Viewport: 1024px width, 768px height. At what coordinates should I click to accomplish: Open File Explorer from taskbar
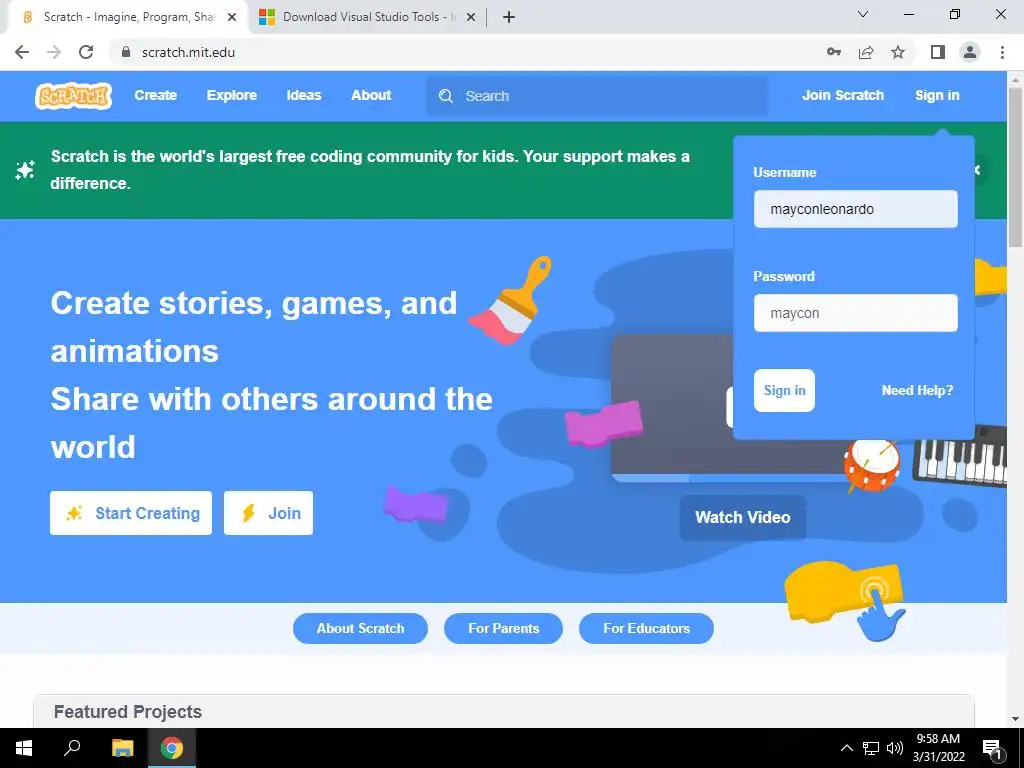(x=122, y=748)
